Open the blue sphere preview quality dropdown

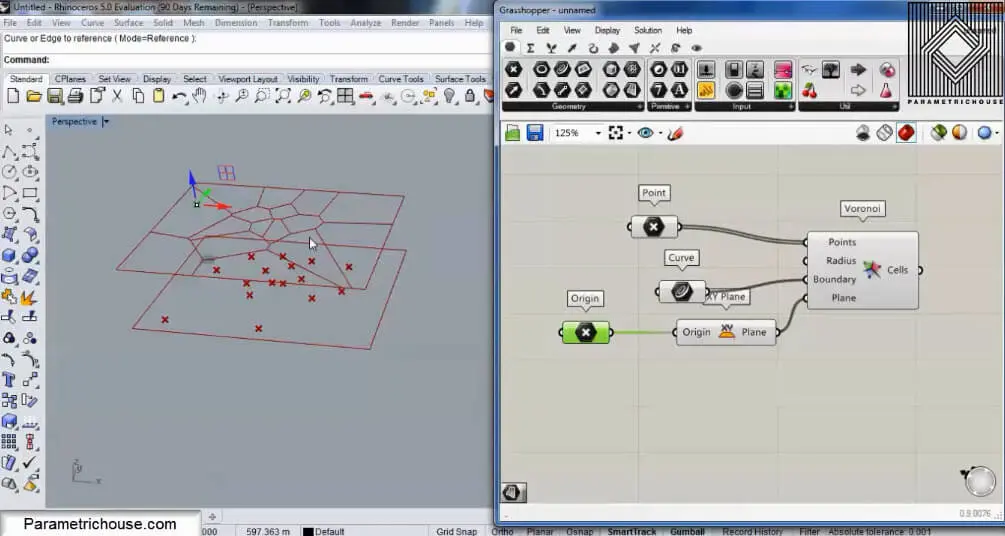pos(997,133)
